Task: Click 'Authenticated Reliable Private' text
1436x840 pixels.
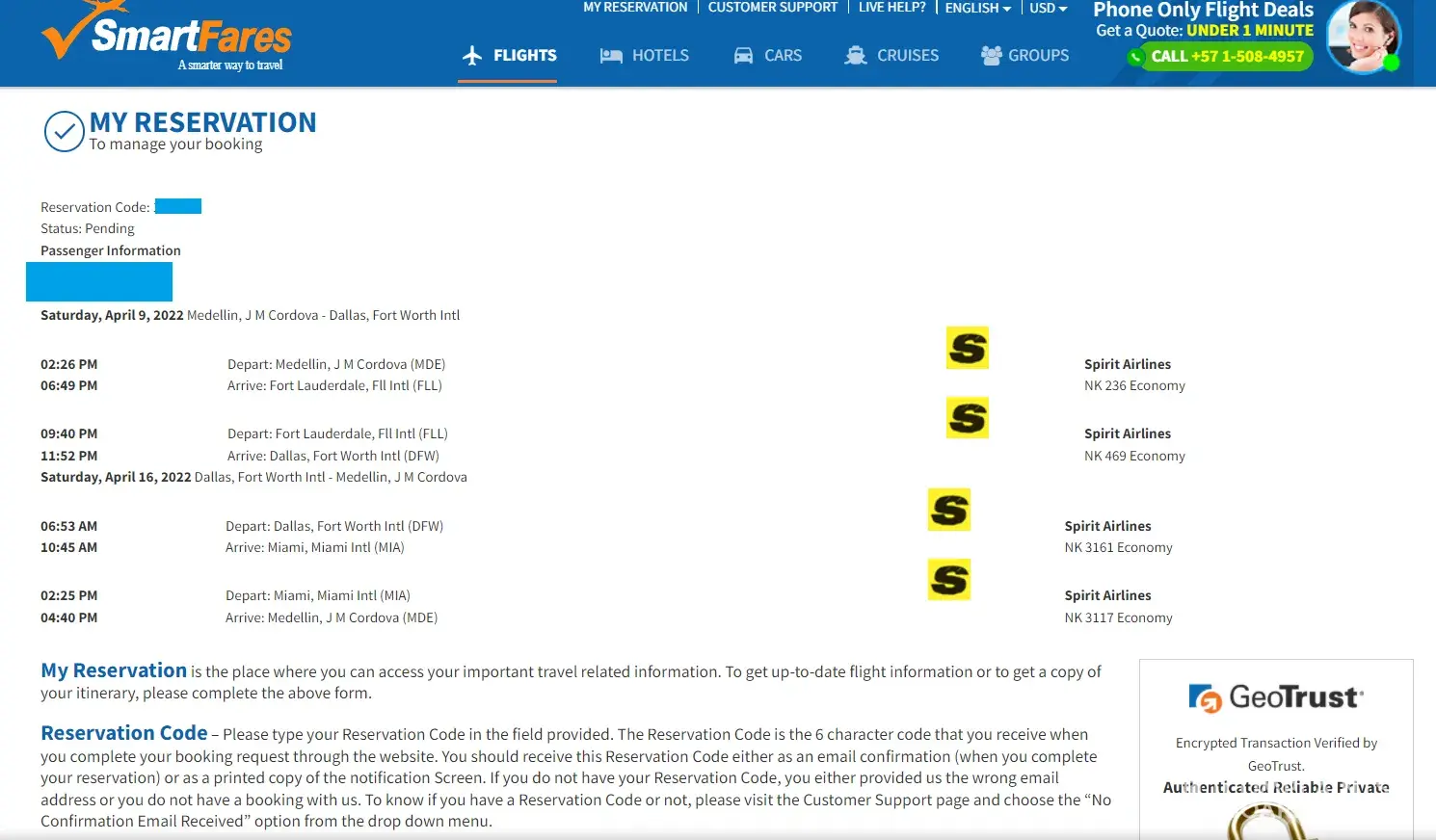Action: (x=1276, y=787)
